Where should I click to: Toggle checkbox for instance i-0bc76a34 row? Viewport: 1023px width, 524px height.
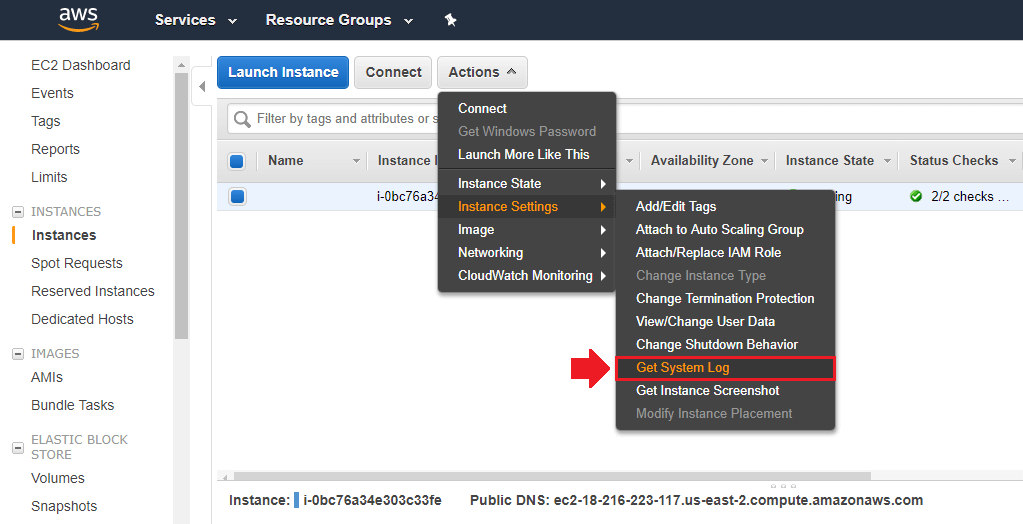pyautogui.click(x=237, y=196)
